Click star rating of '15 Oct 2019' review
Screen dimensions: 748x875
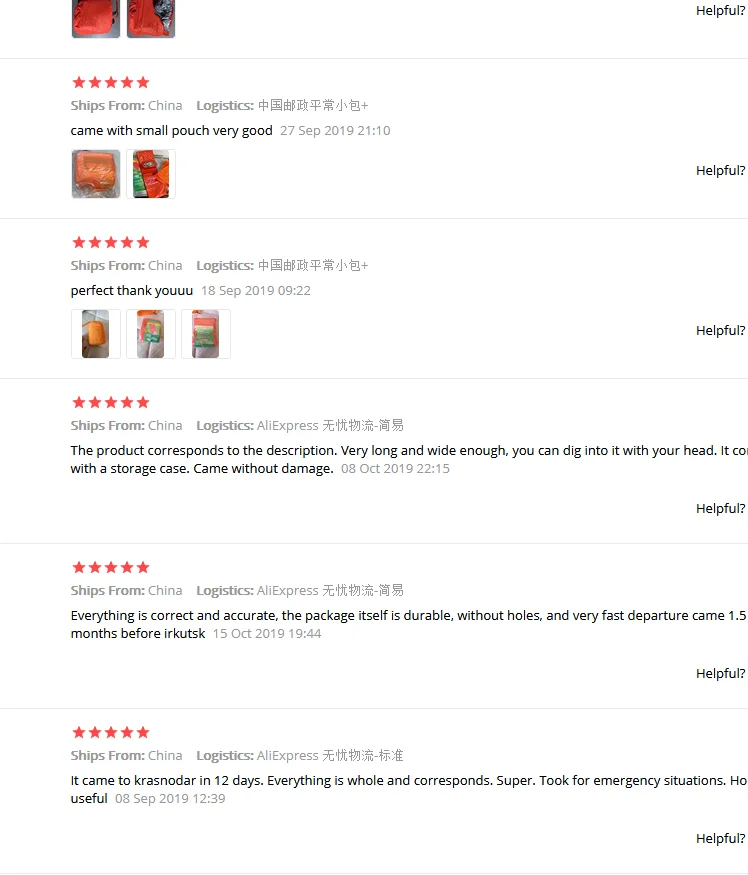[111, 568]
